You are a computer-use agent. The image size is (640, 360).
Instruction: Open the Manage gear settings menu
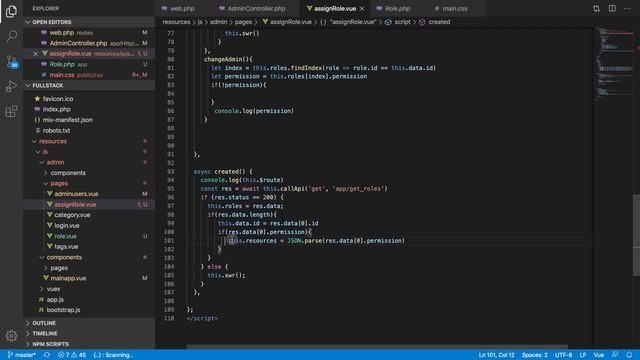[x=11, y=336]
